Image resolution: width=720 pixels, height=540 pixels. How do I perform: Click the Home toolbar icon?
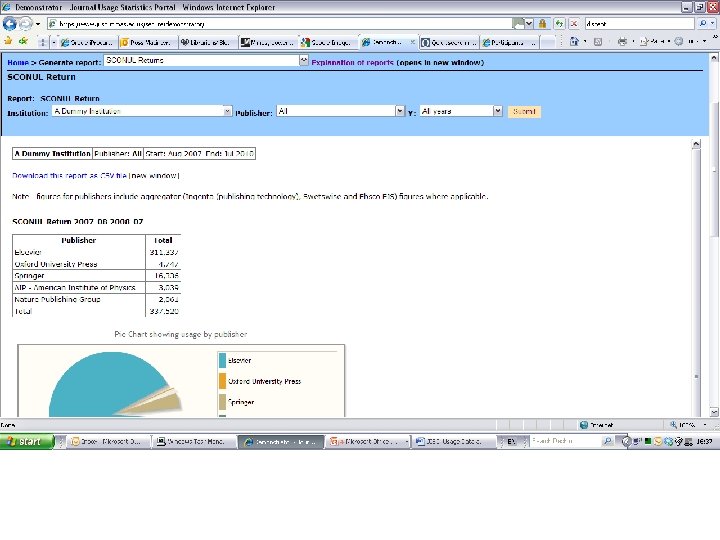[x=574, y=42]
